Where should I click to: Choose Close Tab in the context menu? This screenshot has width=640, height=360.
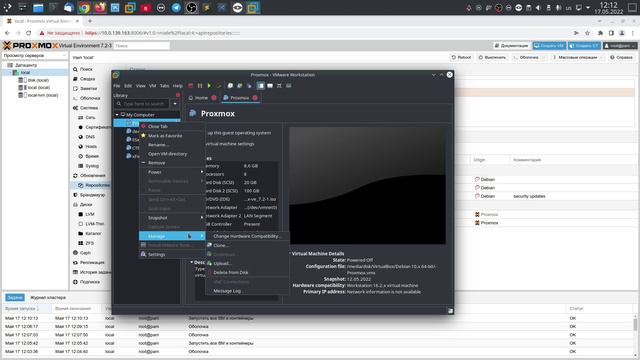tap(171, 127)
